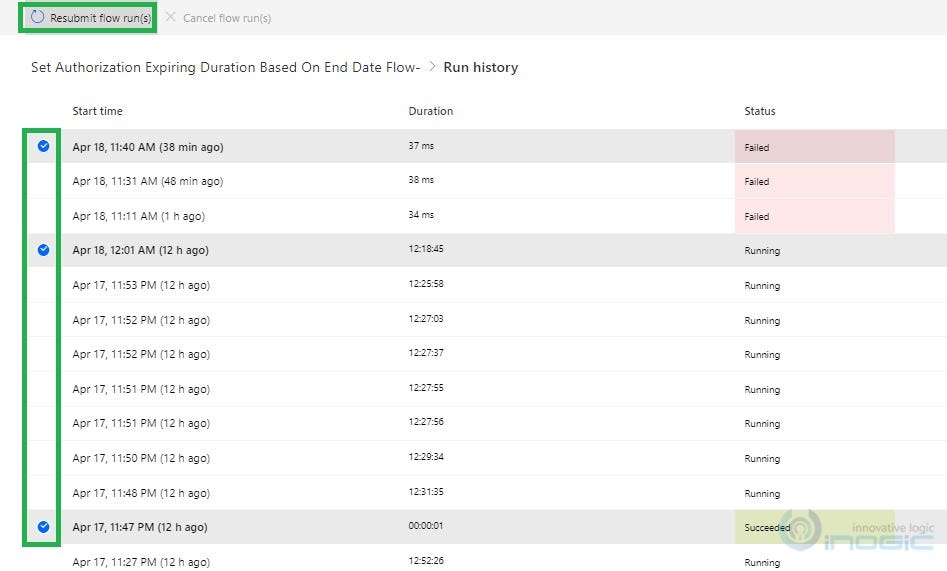This screenshot has height=571, width=947.
Task: Uncheck the Apr 18, 12:01 AM run
Action: [43, 250]
